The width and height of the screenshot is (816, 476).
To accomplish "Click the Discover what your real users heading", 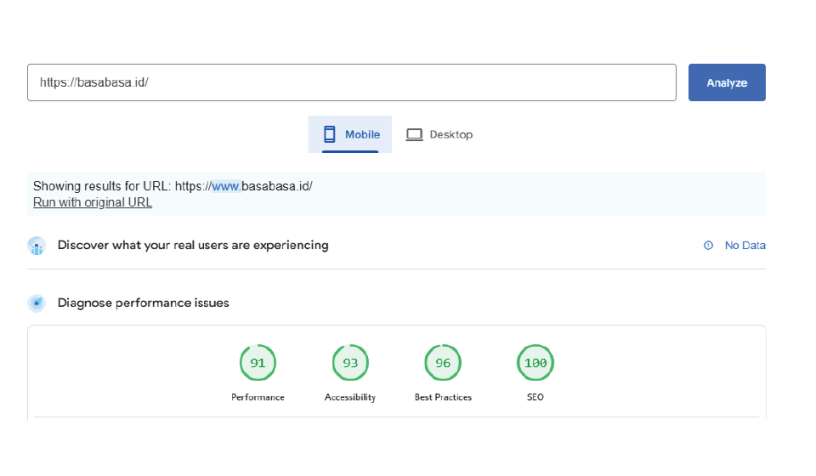I will 193,245.
